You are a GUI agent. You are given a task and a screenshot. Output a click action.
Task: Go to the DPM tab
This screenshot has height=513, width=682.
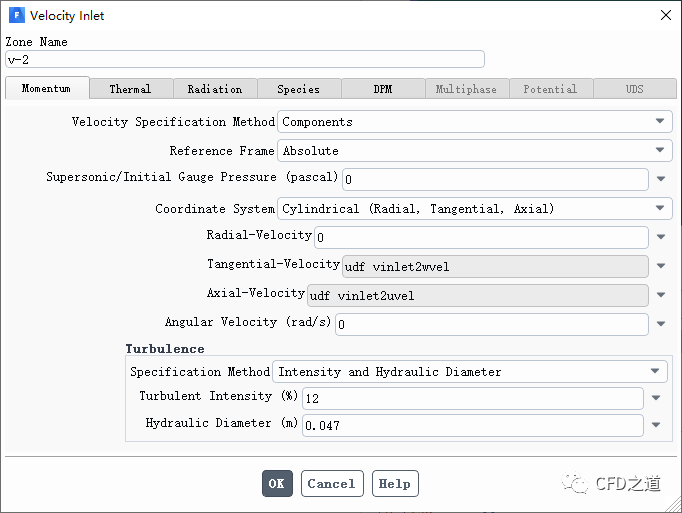pos(383,89)
